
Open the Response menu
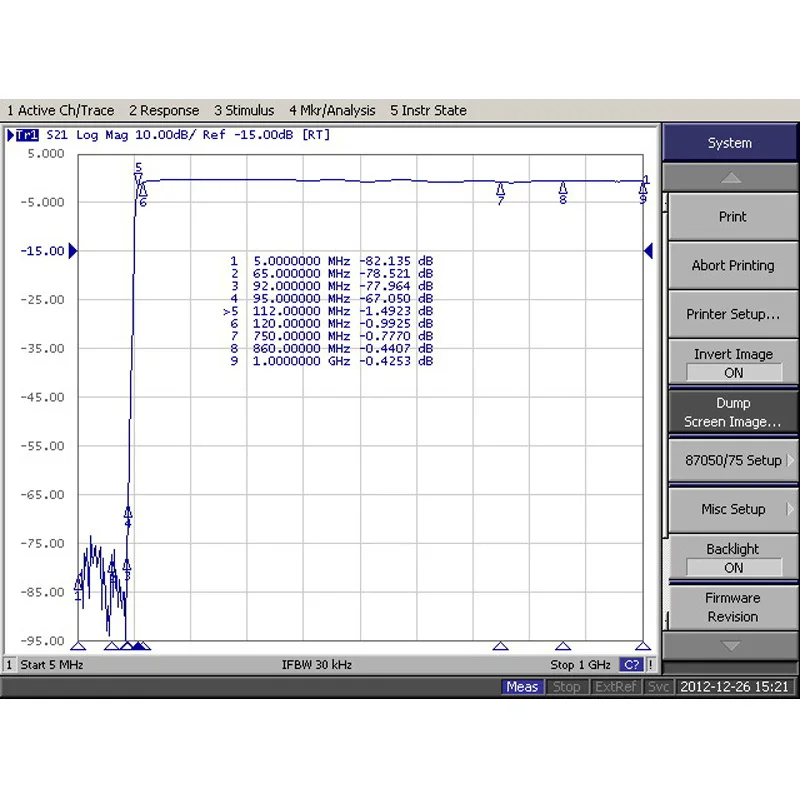coord(164,110)
